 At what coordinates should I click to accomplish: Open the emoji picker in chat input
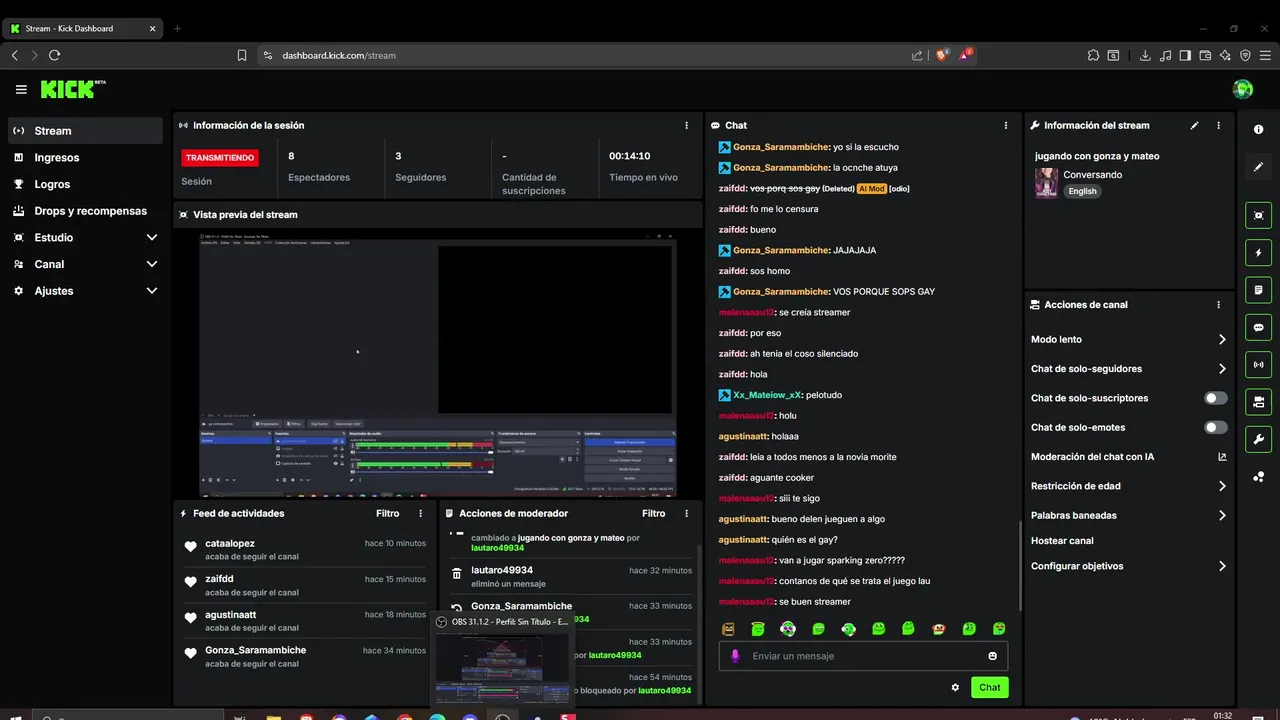(x=993, y=656)
